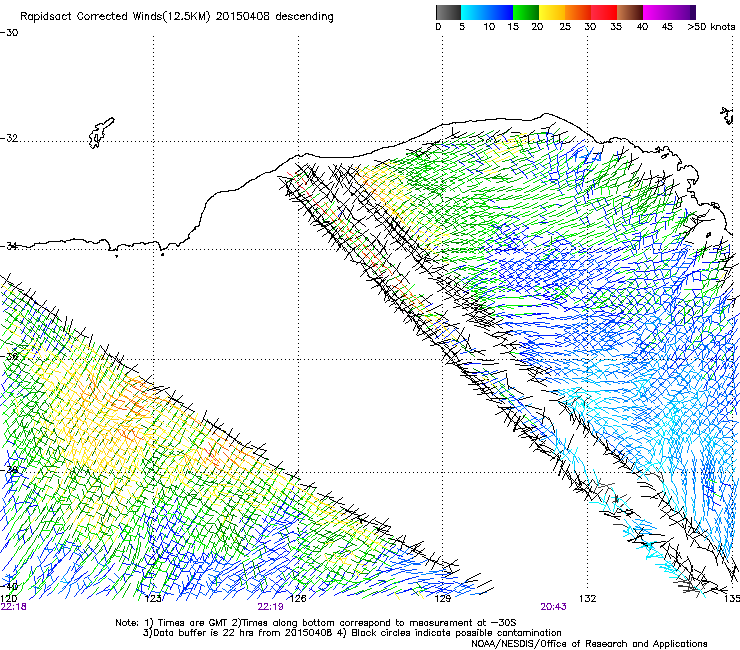Click the magenta-purple 40-50 knots legend segment
The height and width of the screenshot is (650, 740).
coord(669,12)
